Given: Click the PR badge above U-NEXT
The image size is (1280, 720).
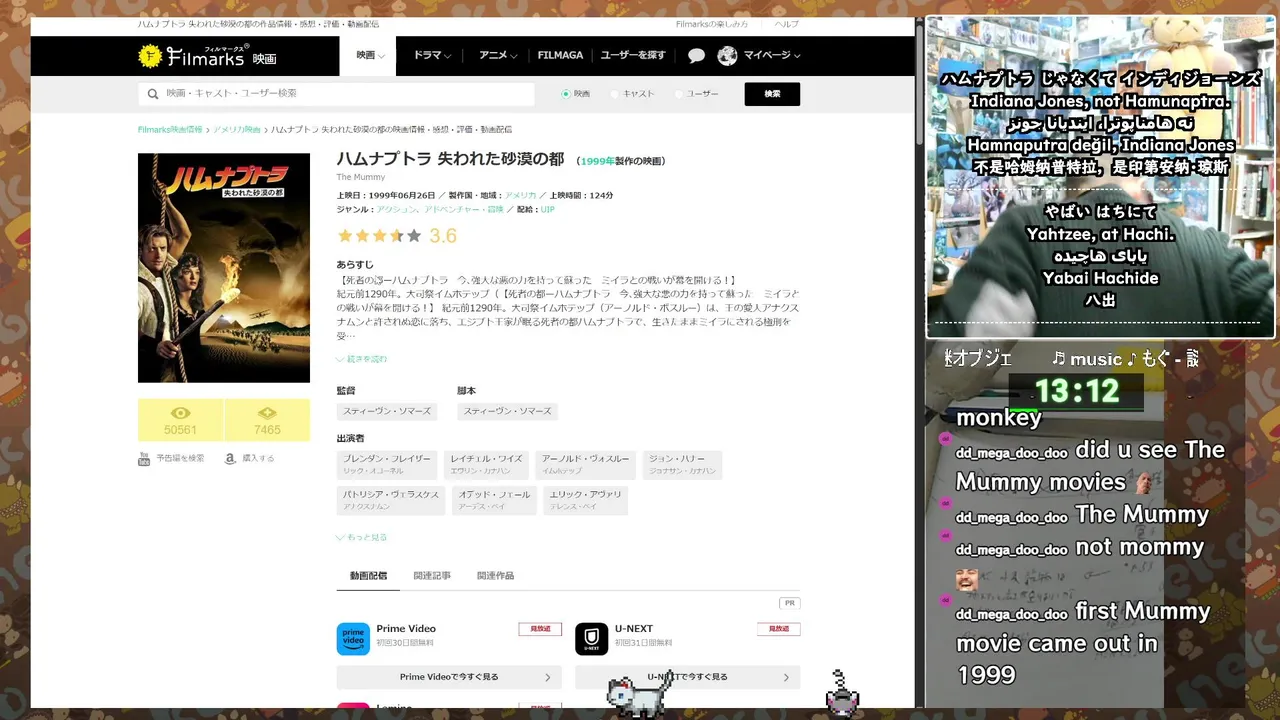Looking at the screenshot, I should coord(790,603).
